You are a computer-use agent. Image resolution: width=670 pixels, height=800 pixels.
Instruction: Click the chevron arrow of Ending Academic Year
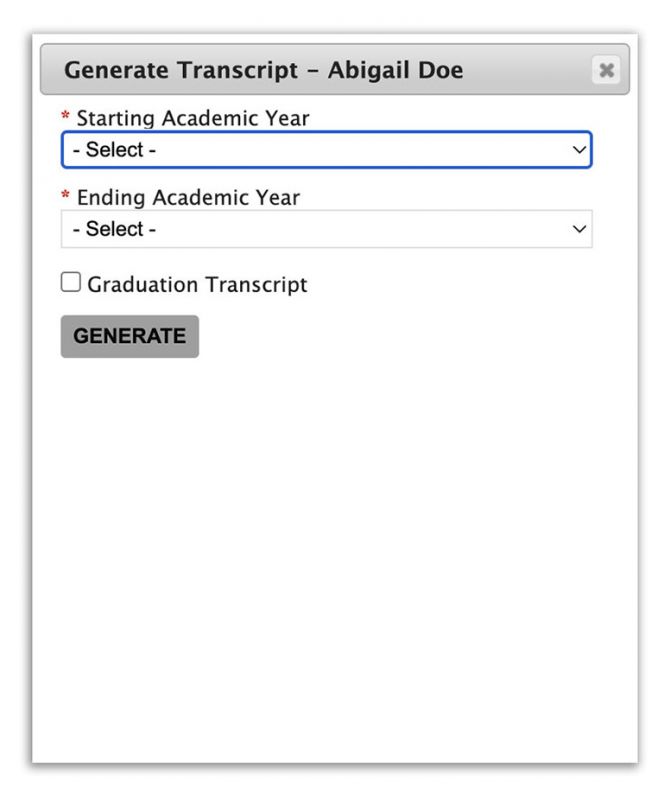point(579,229)
